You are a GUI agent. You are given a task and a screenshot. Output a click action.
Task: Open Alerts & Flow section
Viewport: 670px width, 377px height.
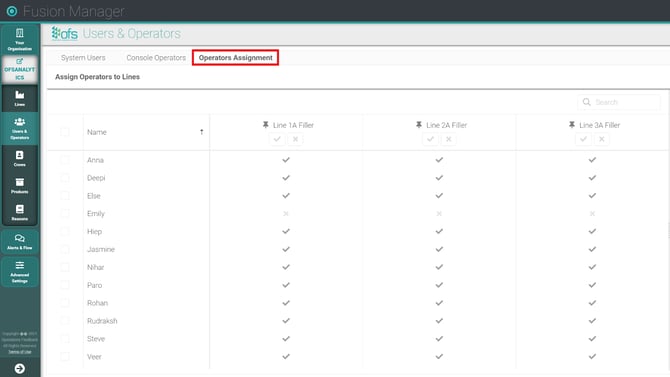20,242
